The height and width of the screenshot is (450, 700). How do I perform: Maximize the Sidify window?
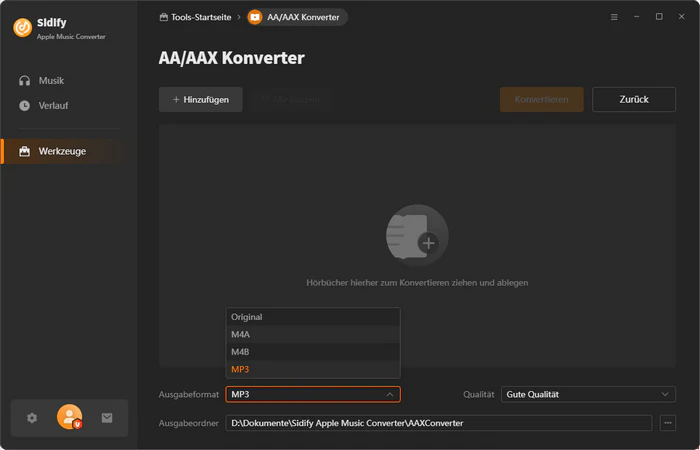[x=659, y=17]
